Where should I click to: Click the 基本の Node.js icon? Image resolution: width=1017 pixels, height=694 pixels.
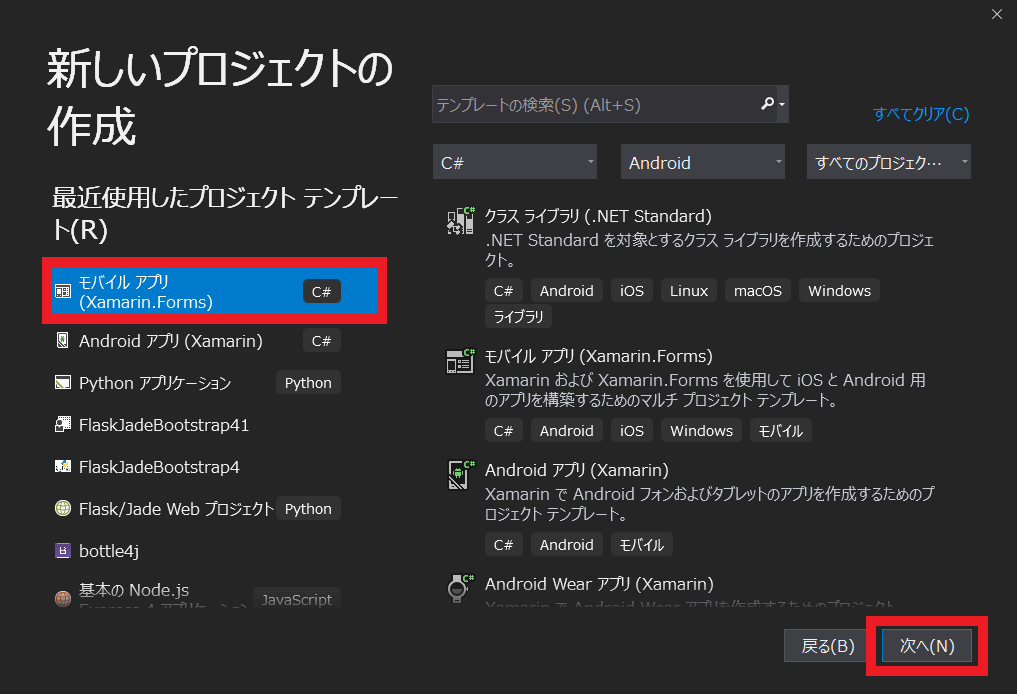(x=63, y=598)
